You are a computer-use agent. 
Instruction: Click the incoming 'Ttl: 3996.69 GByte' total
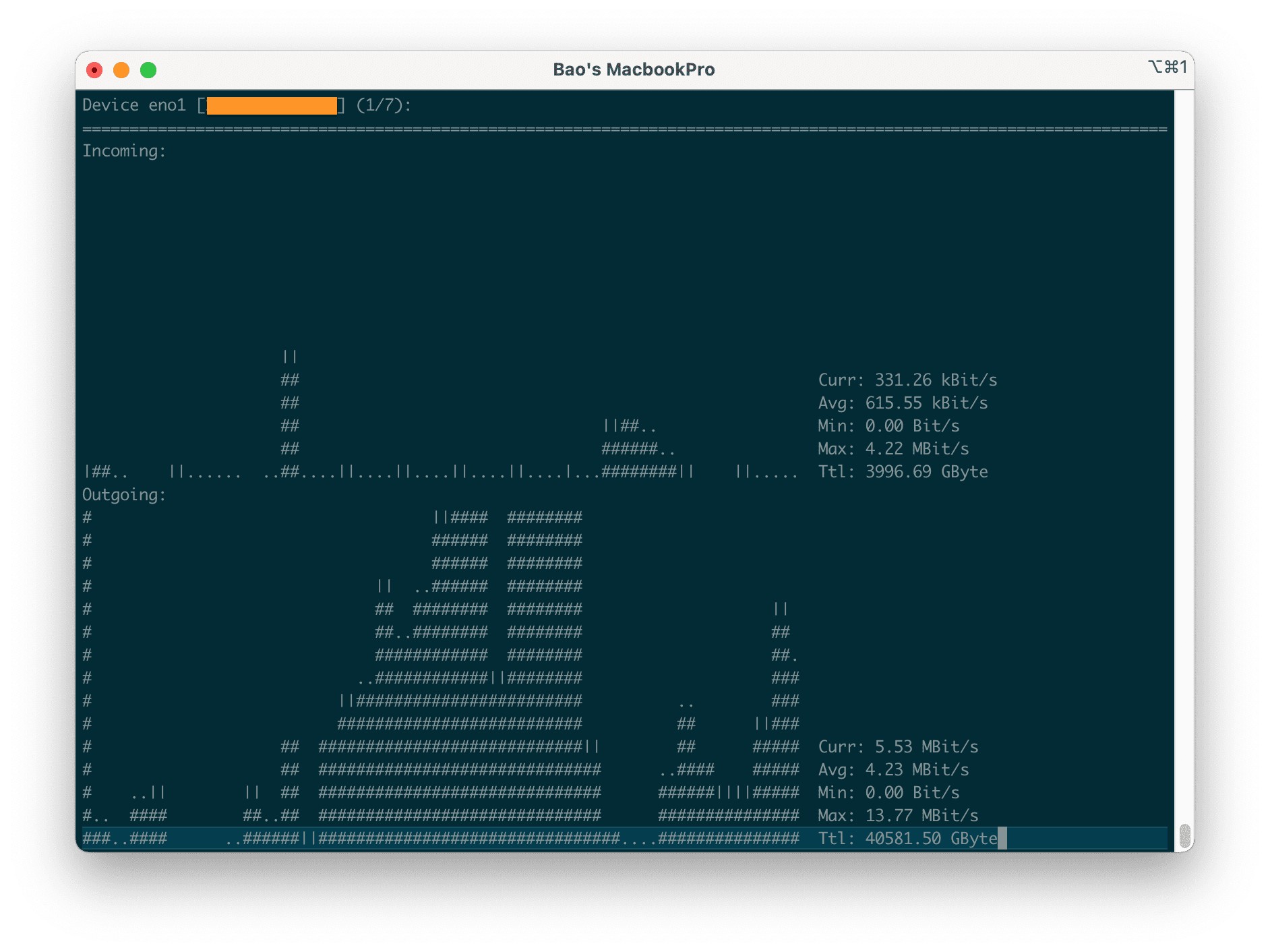pos(903,472)
